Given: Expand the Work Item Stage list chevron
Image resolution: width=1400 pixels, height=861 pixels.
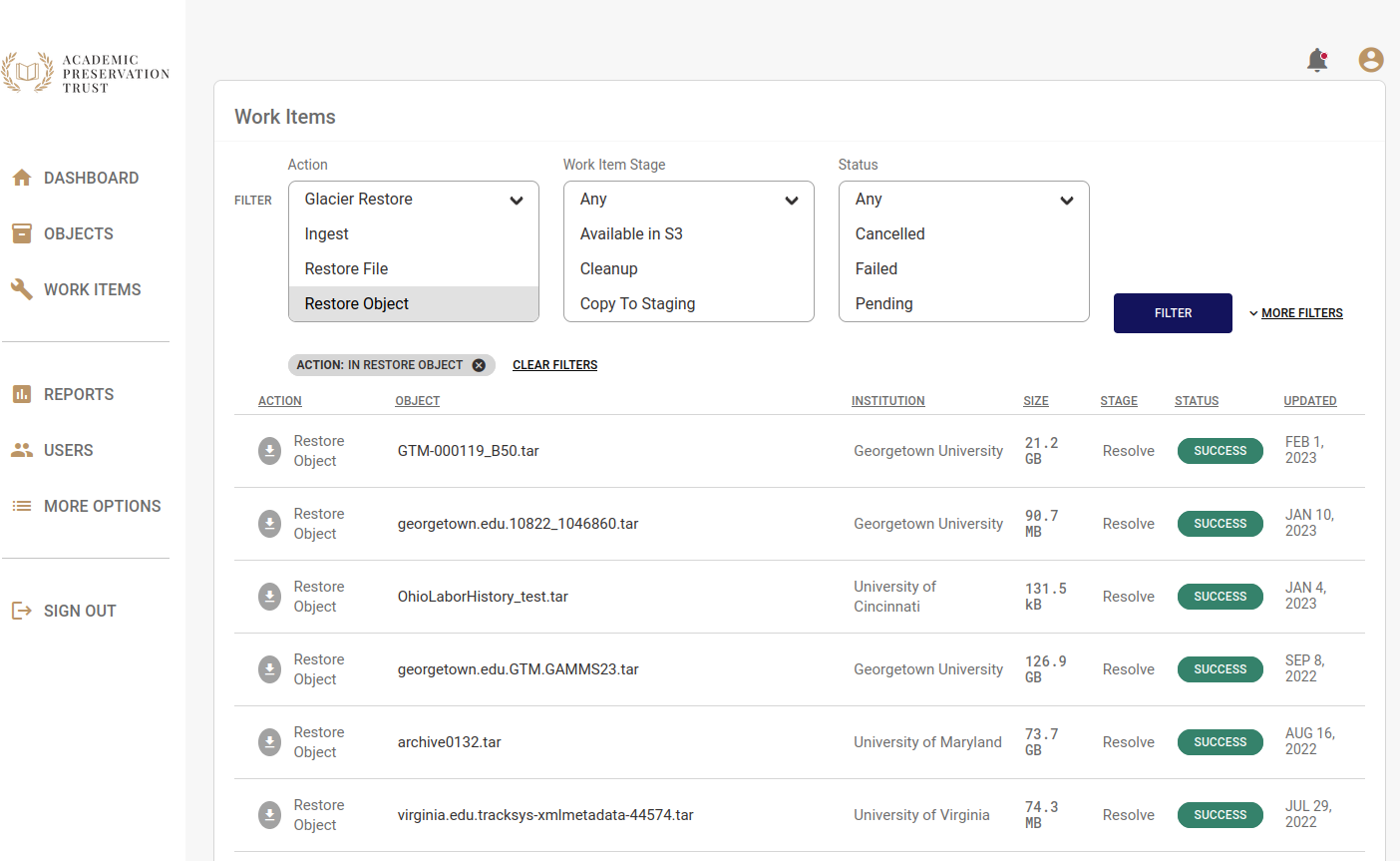Looking at the screenshot, I should 792,201.
